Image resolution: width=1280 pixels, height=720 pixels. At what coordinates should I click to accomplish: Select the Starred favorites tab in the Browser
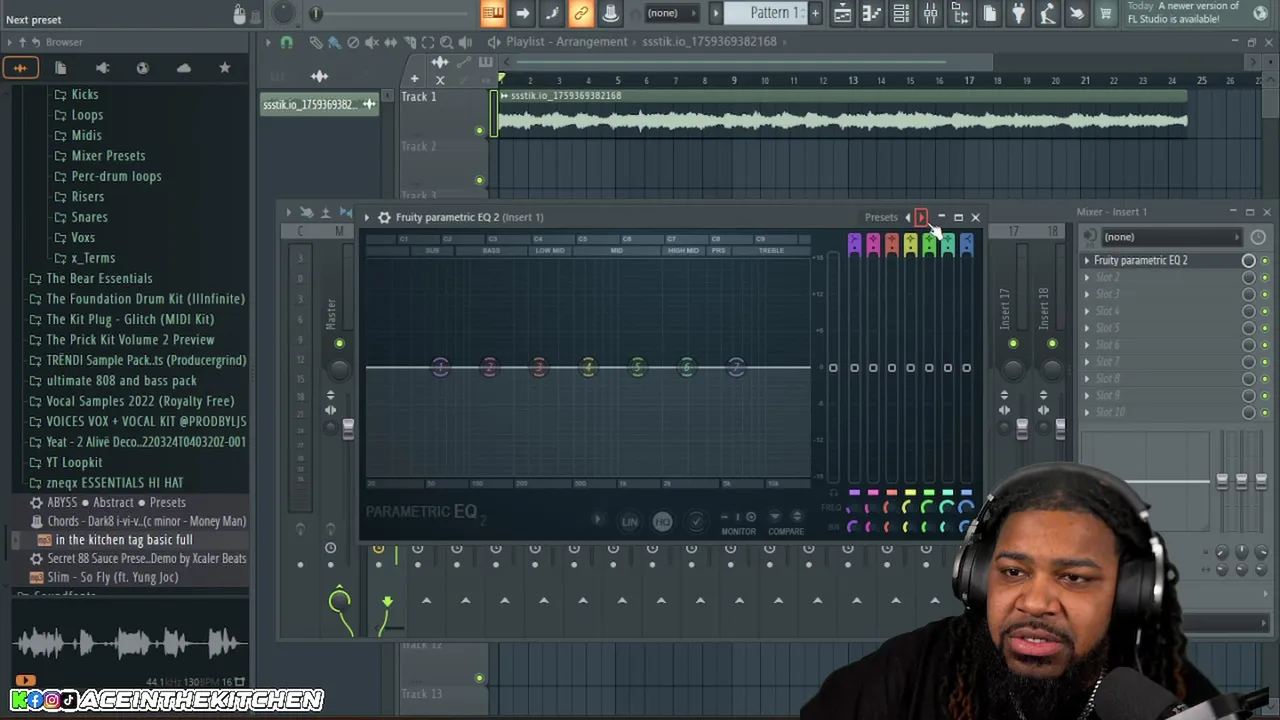[225, 68]
